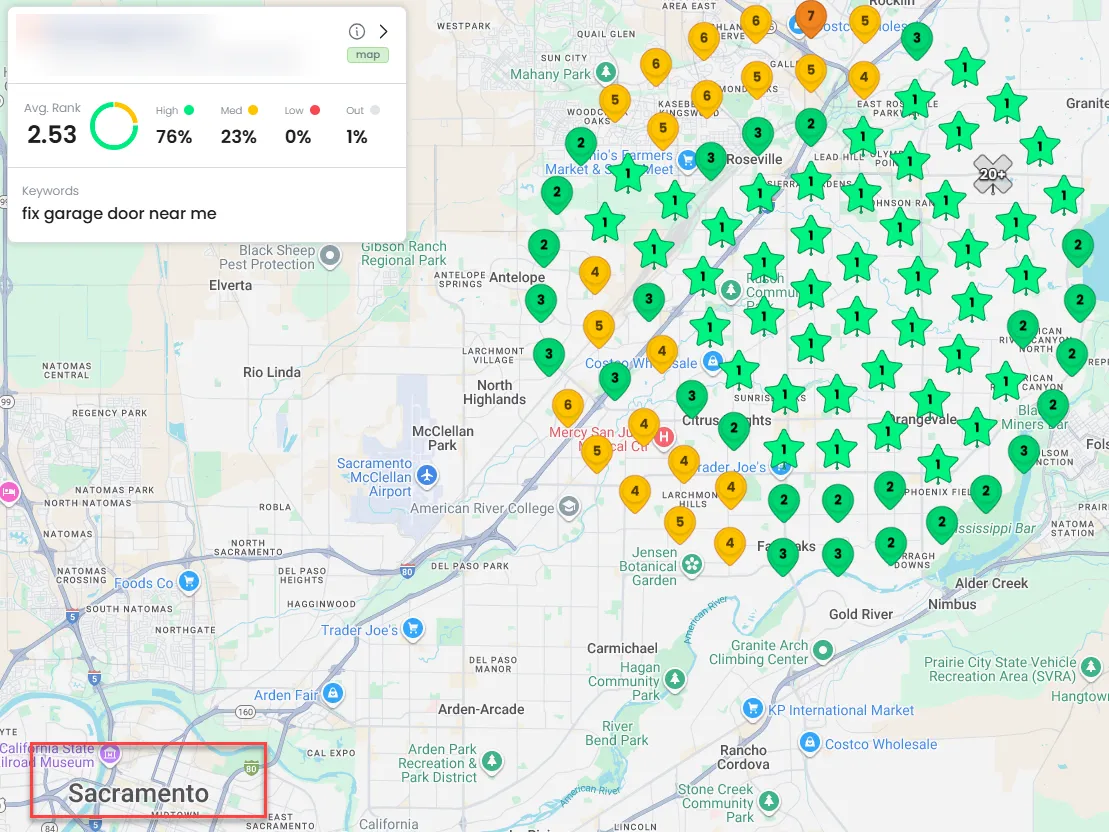Click the orange rank 7 pin
The height and width of the screenshot is (832, 1109).
(x=811, y=18)
